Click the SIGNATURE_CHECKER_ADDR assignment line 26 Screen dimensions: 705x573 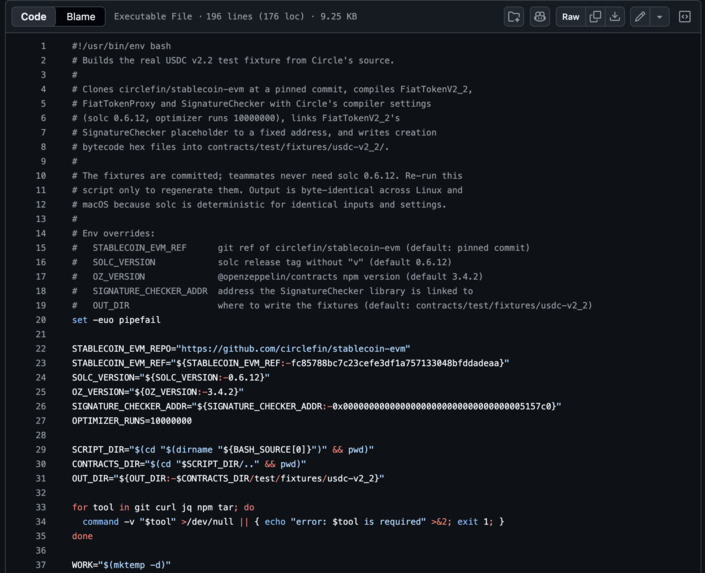(317, 406)
